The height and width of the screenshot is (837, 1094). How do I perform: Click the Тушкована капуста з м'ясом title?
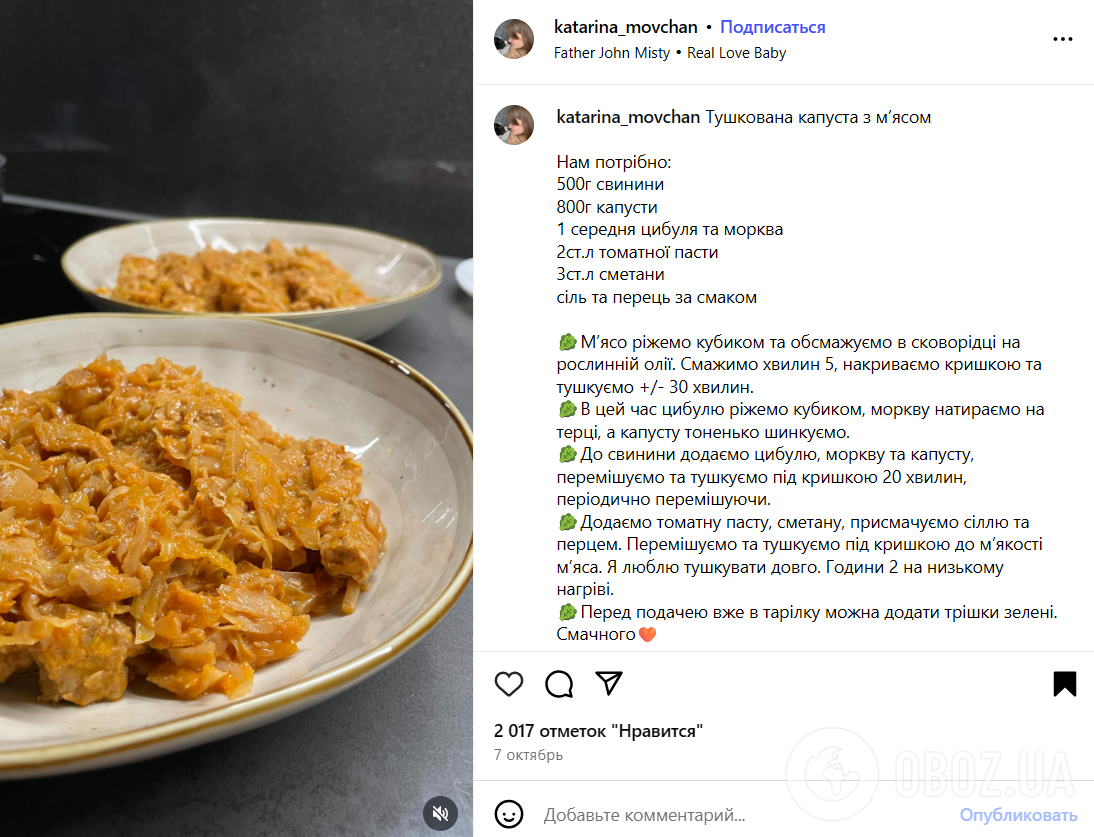pos(818,117)
